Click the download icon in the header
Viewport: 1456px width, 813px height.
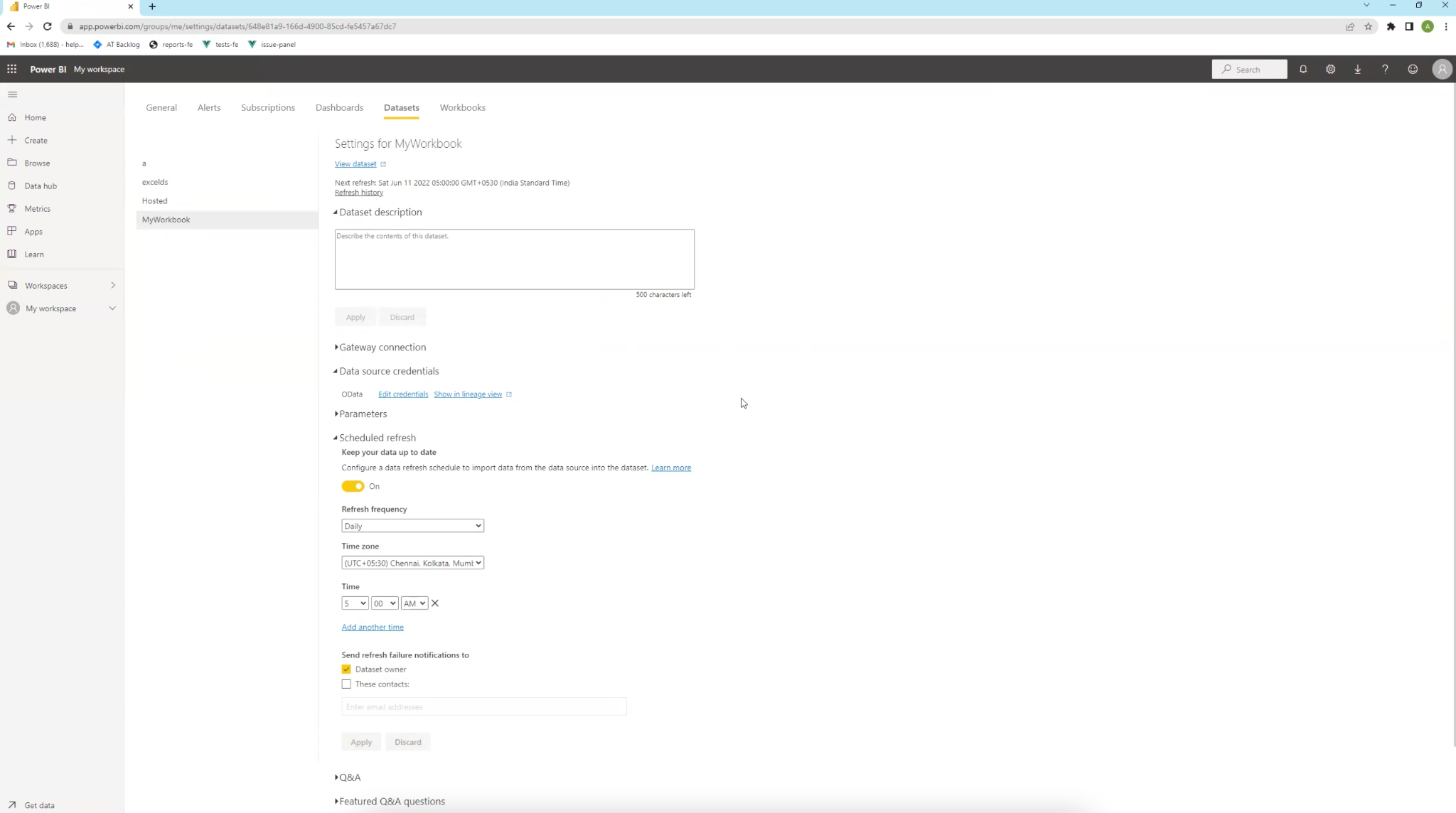[x=1357, y=69]
